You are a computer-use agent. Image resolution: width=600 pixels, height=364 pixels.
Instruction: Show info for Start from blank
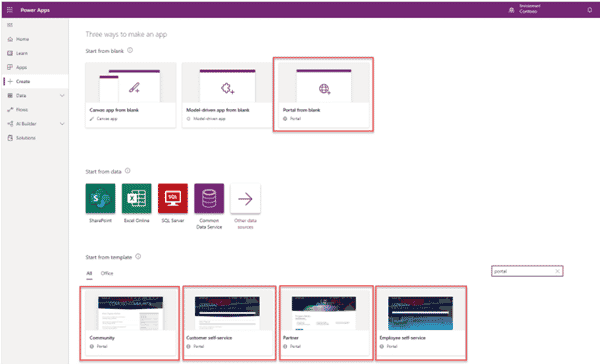130,50
